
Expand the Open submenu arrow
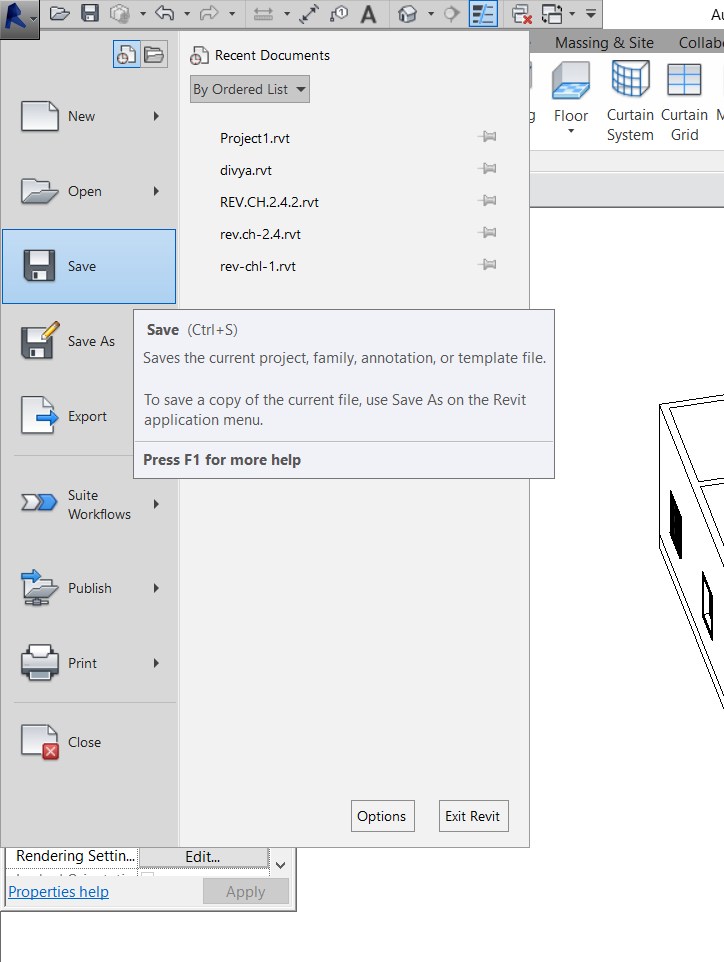(156, 191)
